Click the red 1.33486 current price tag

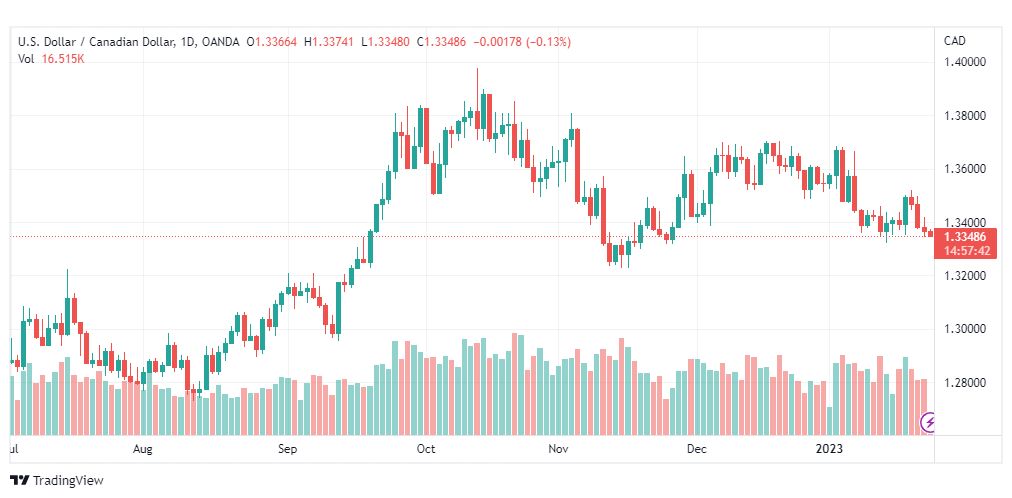click(x=965, y=237)
